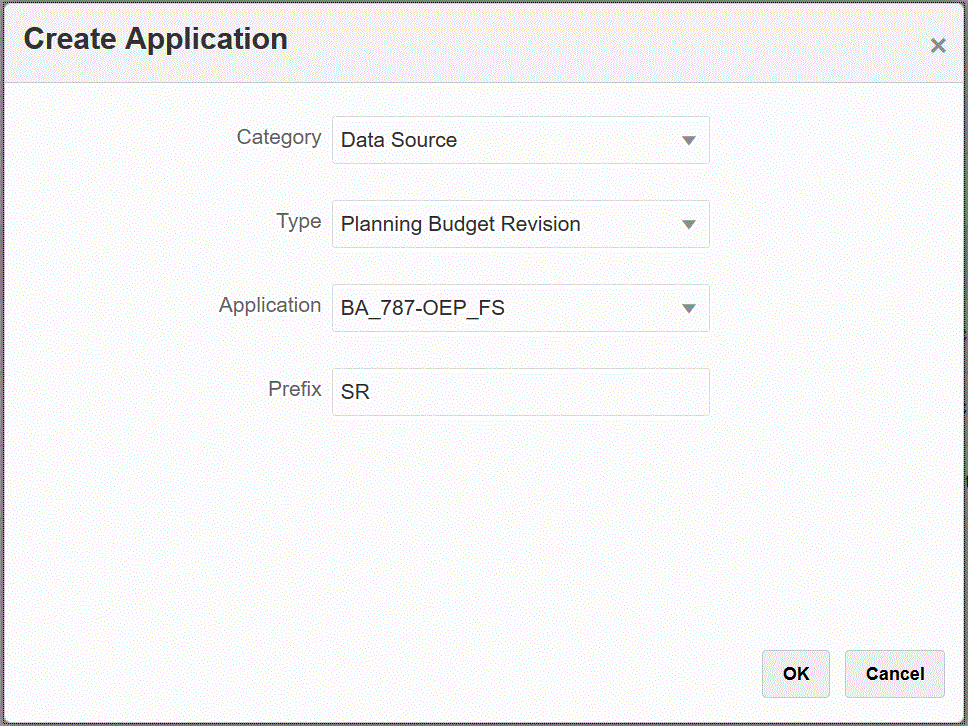Image resolution: width=968 pixels, height=726 pixels.
Task: Click the Application field label
Action: point(270,306)
